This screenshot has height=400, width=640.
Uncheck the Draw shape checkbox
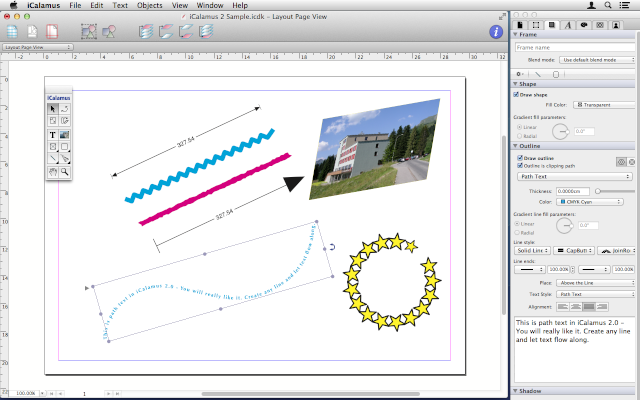(517, 95)
